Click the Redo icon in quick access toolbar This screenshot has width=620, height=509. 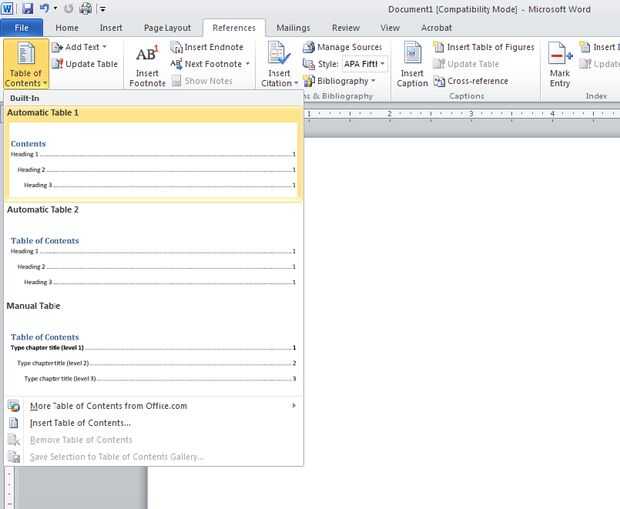(68, 8)
